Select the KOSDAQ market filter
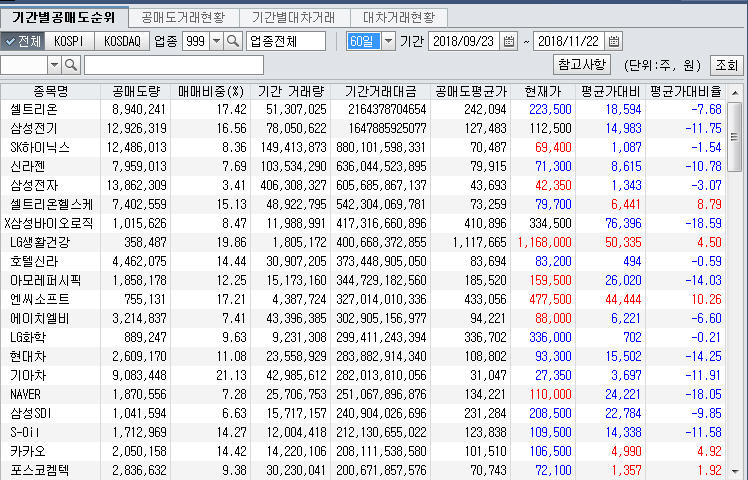Viewport: 748px width, 480px height. tap(122, 41)
